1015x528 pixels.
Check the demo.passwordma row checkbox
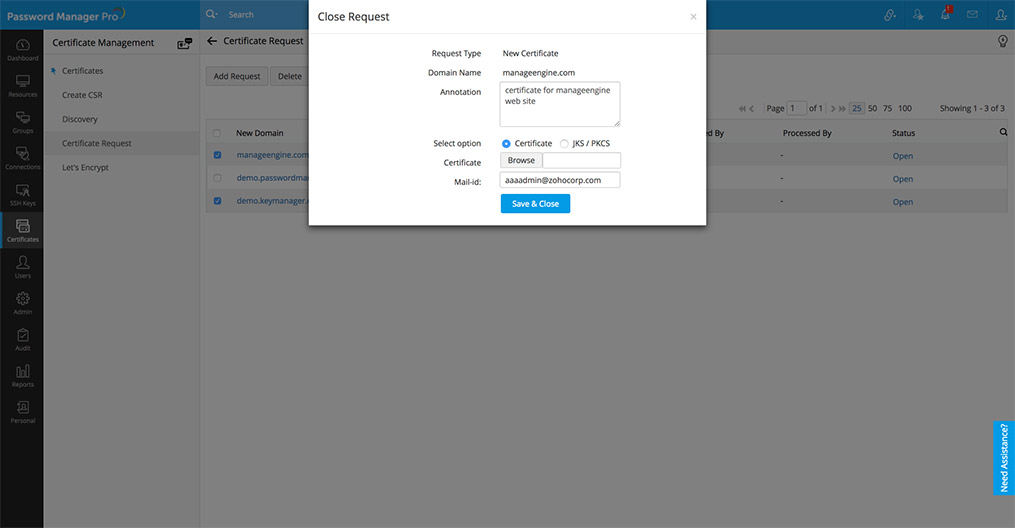pyautogui.click(x=217, y=178)
